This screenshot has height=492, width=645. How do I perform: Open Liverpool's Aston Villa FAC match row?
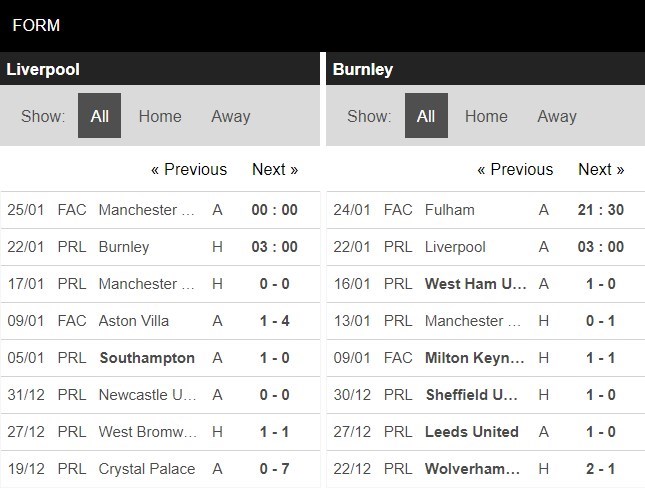(x=160, y=321)
